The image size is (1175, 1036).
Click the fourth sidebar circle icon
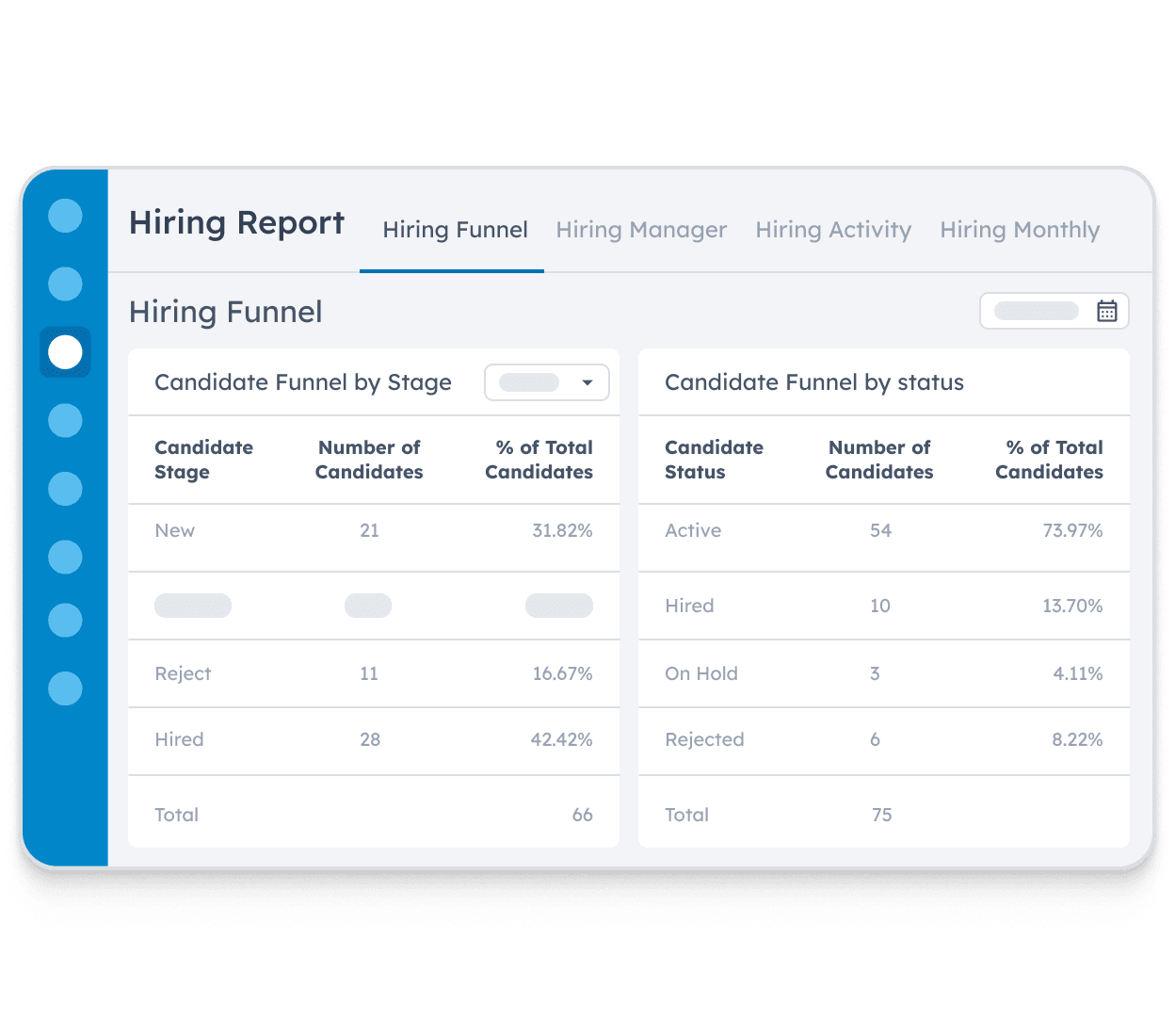point(65,420)
